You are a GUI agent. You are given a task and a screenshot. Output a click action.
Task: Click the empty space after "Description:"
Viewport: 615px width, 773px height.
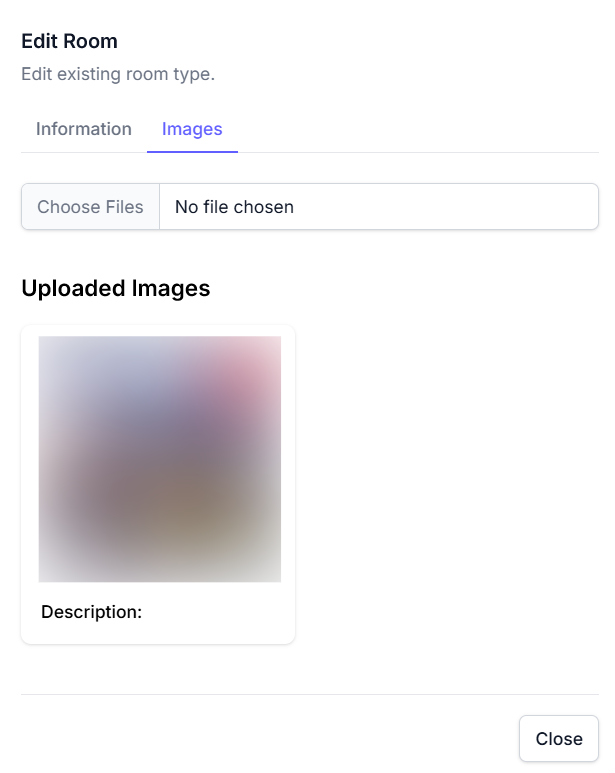pos(210,611)
